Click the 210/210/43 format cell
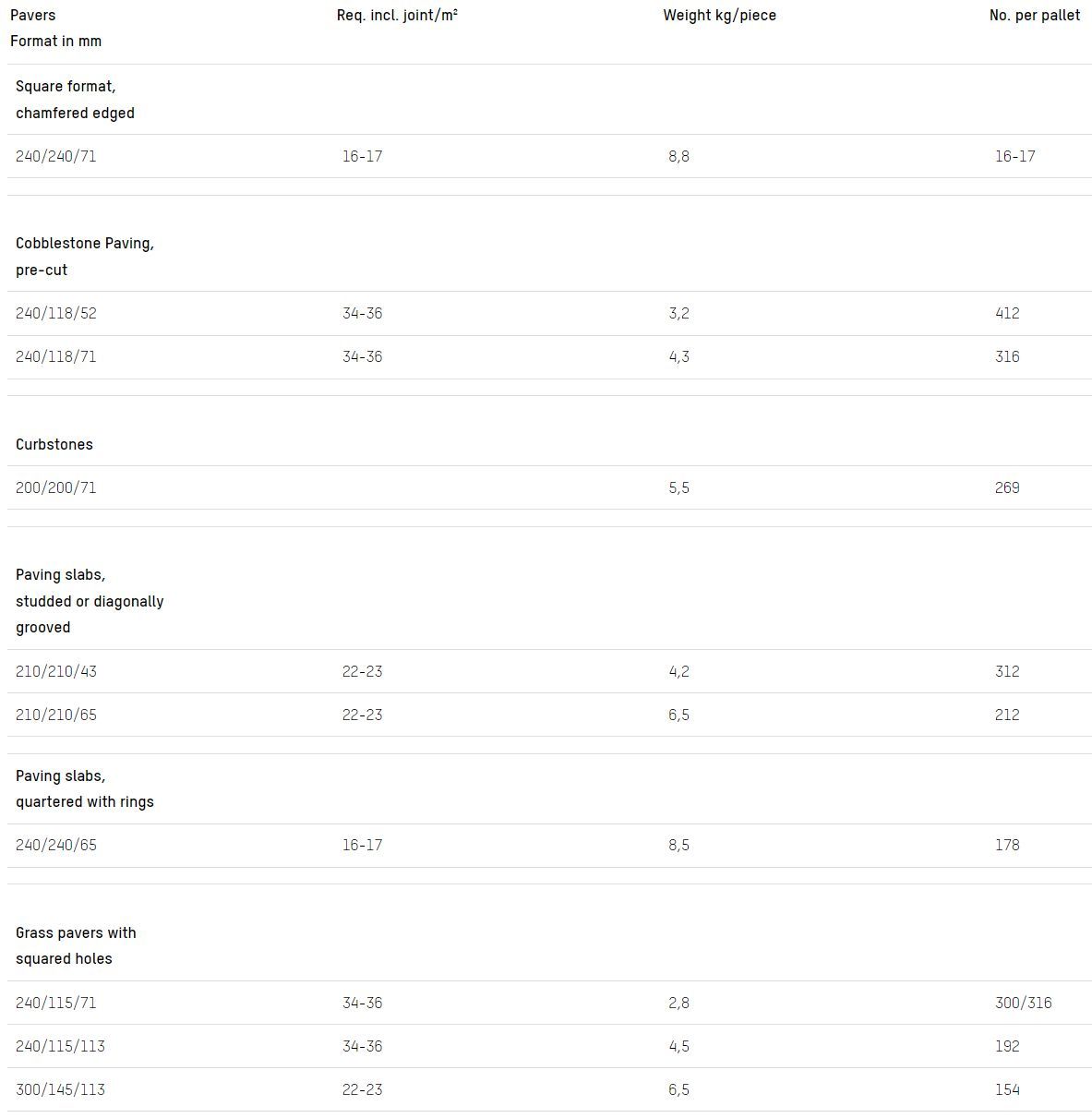 (56, 671)
